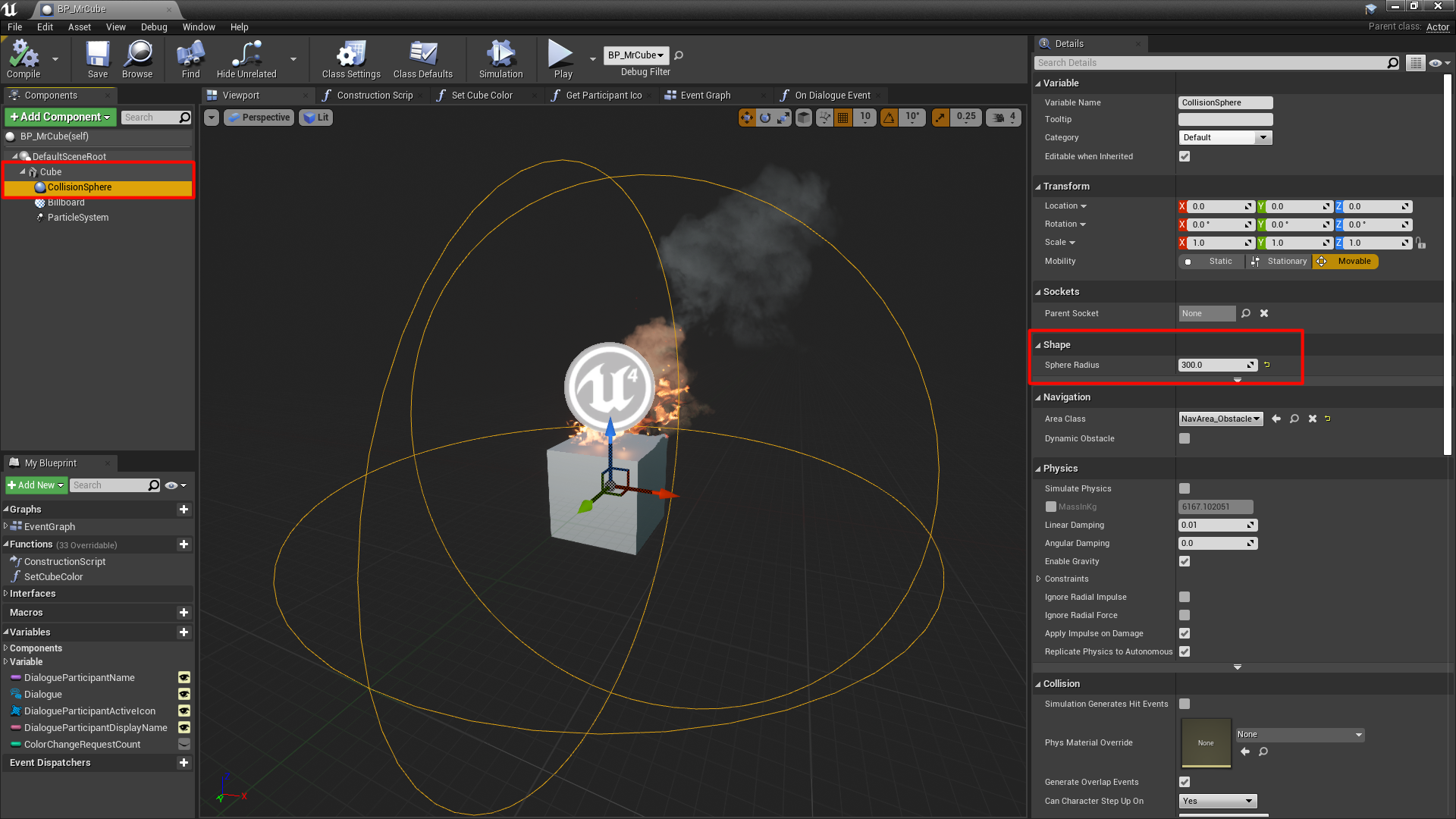Open viewport options dropdown arrow
The image size is (1456, 819).
[212, 118]
